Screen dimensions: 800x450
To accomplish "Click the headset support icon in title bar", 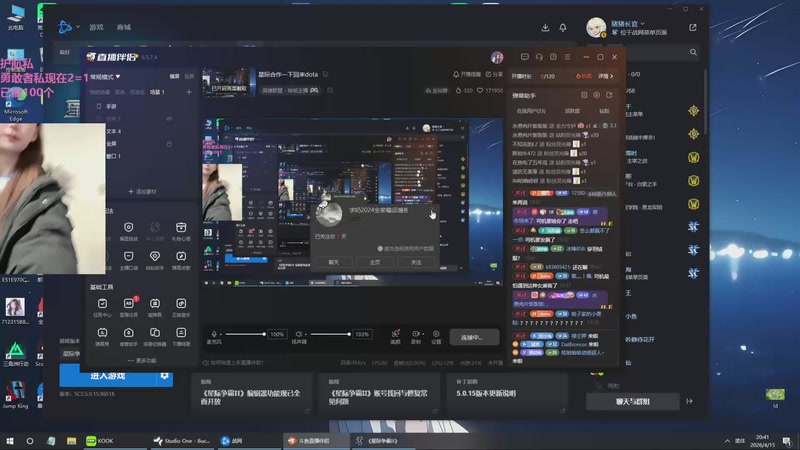I will point(539,57).
